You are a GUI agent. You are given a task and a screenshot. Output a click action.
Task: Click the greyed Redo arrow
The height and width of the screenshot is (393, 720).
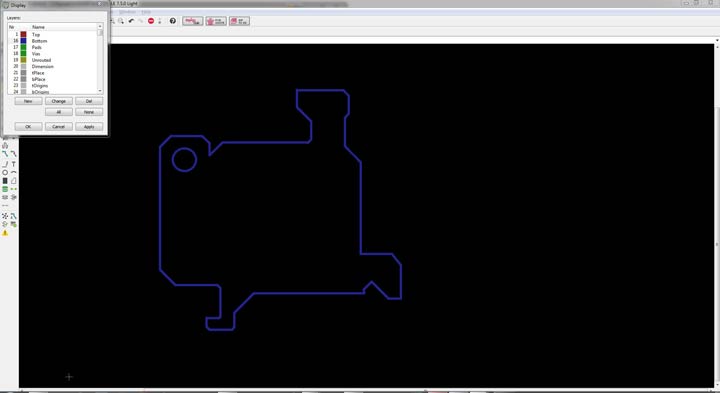(x=141, y=21)
